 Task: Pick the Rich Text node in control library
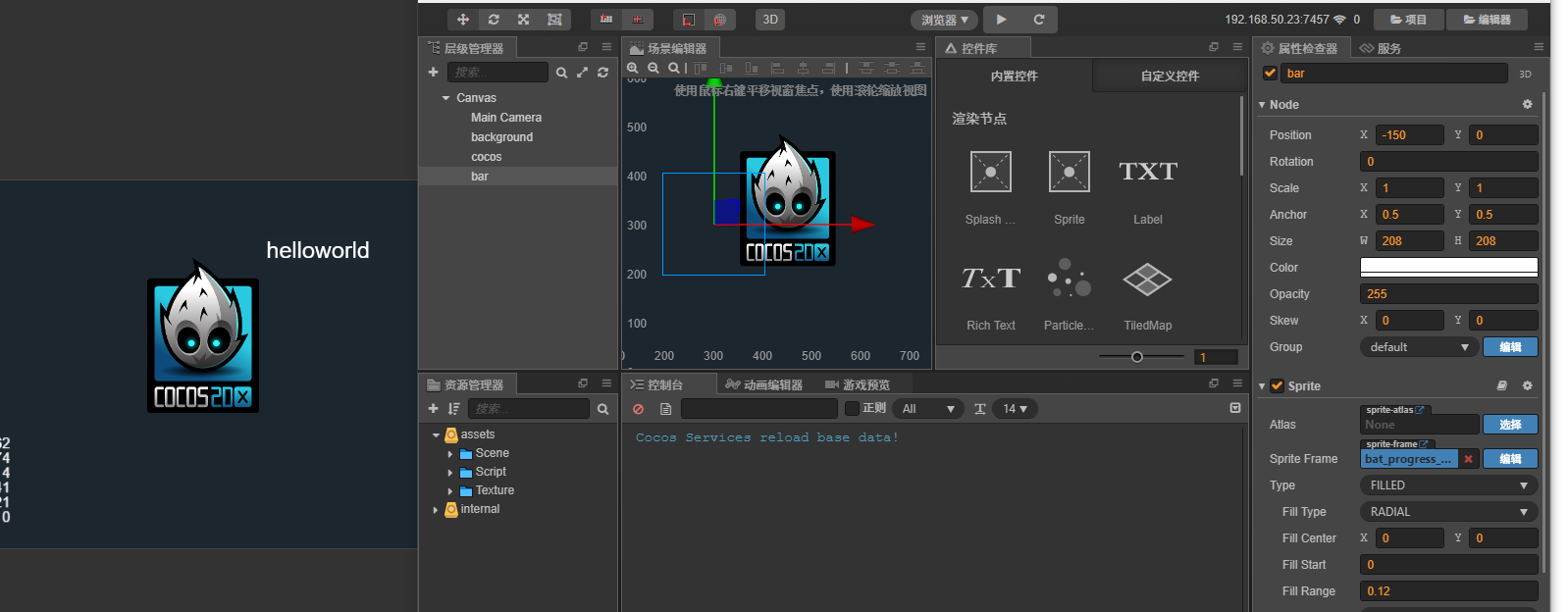point(991,293)
